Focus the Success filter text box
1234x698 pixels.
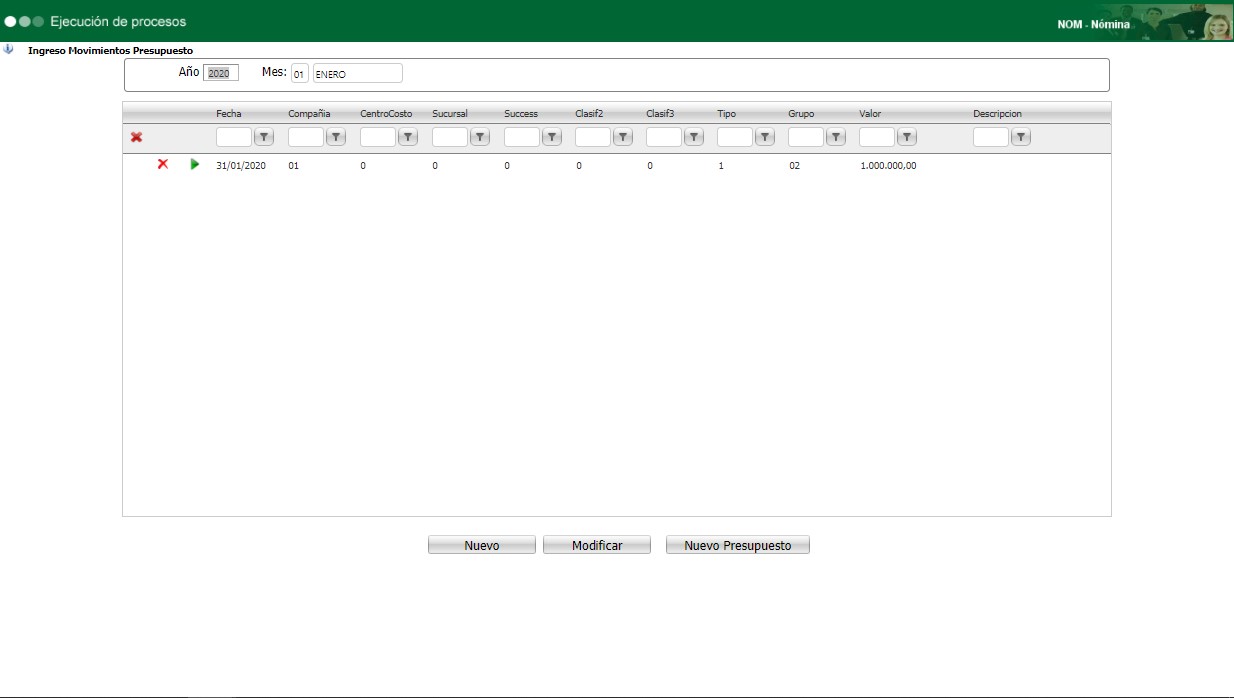click(x=522, y=137)
